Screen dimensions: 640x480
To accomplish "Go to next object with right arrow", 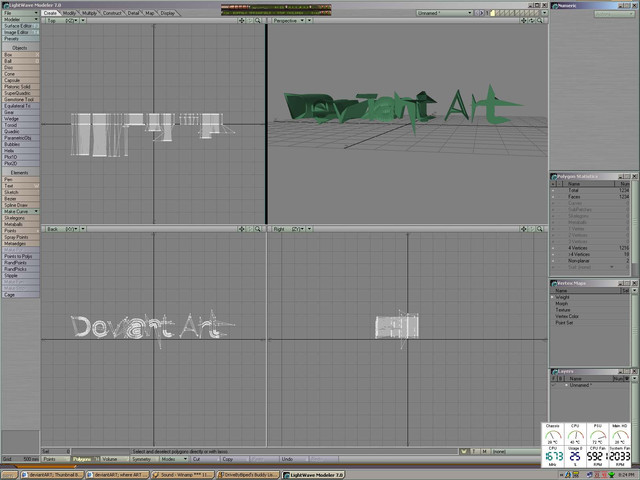I will [x=482, y=13].
